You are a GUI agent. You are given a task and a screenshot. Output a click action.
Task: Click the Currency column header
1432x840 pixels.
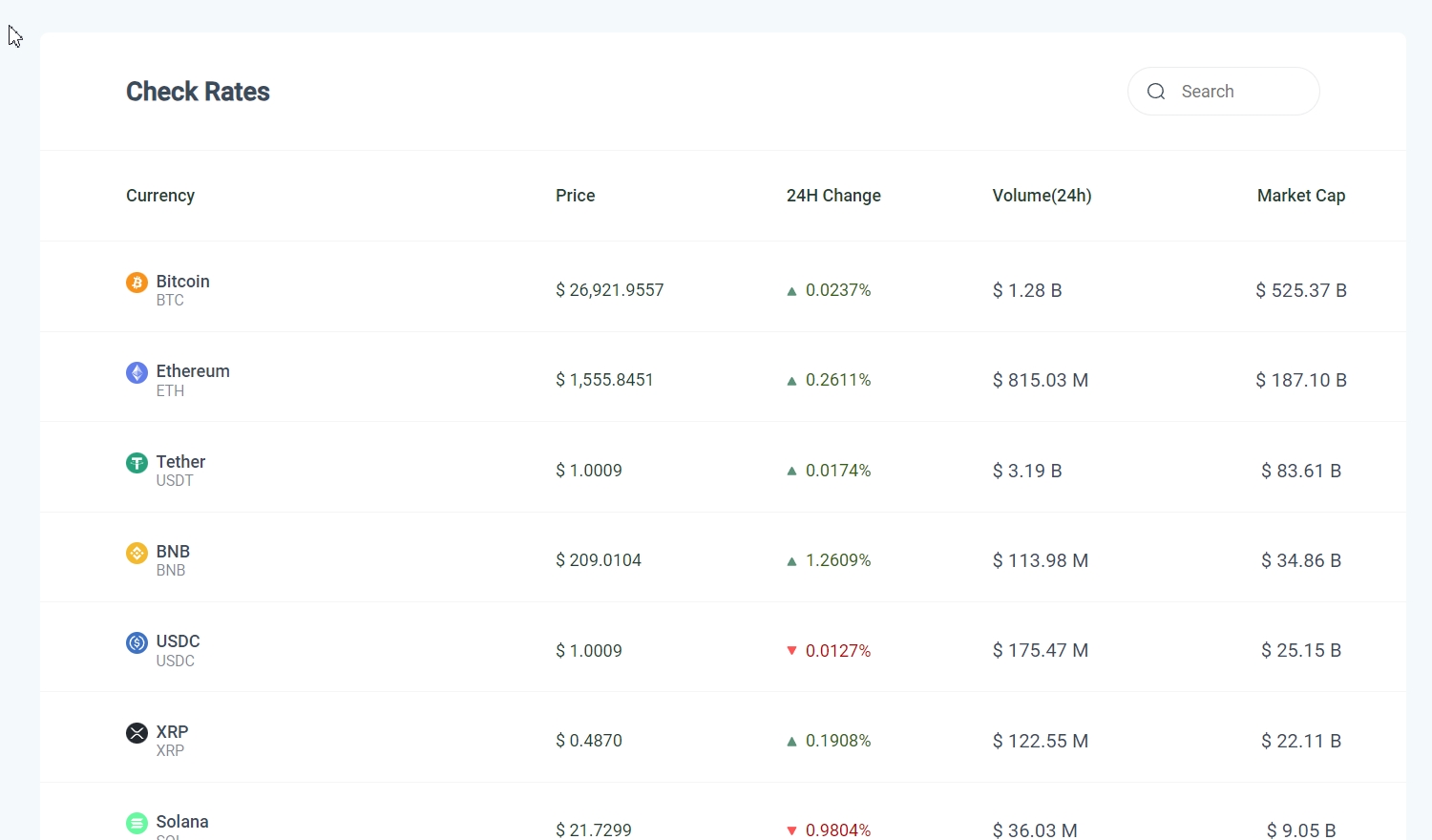coord(160,196)
